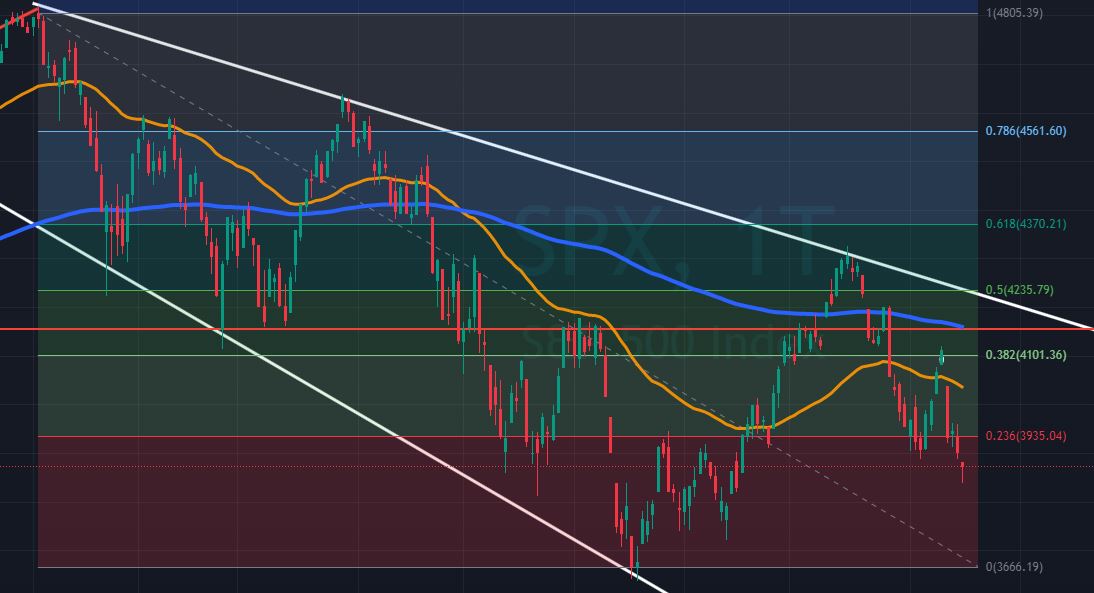Click the blue-shaded zone above the 0.786 level
Viewport: 1094px width, 593px height.
pyautogui.click(x=600, y=70)
